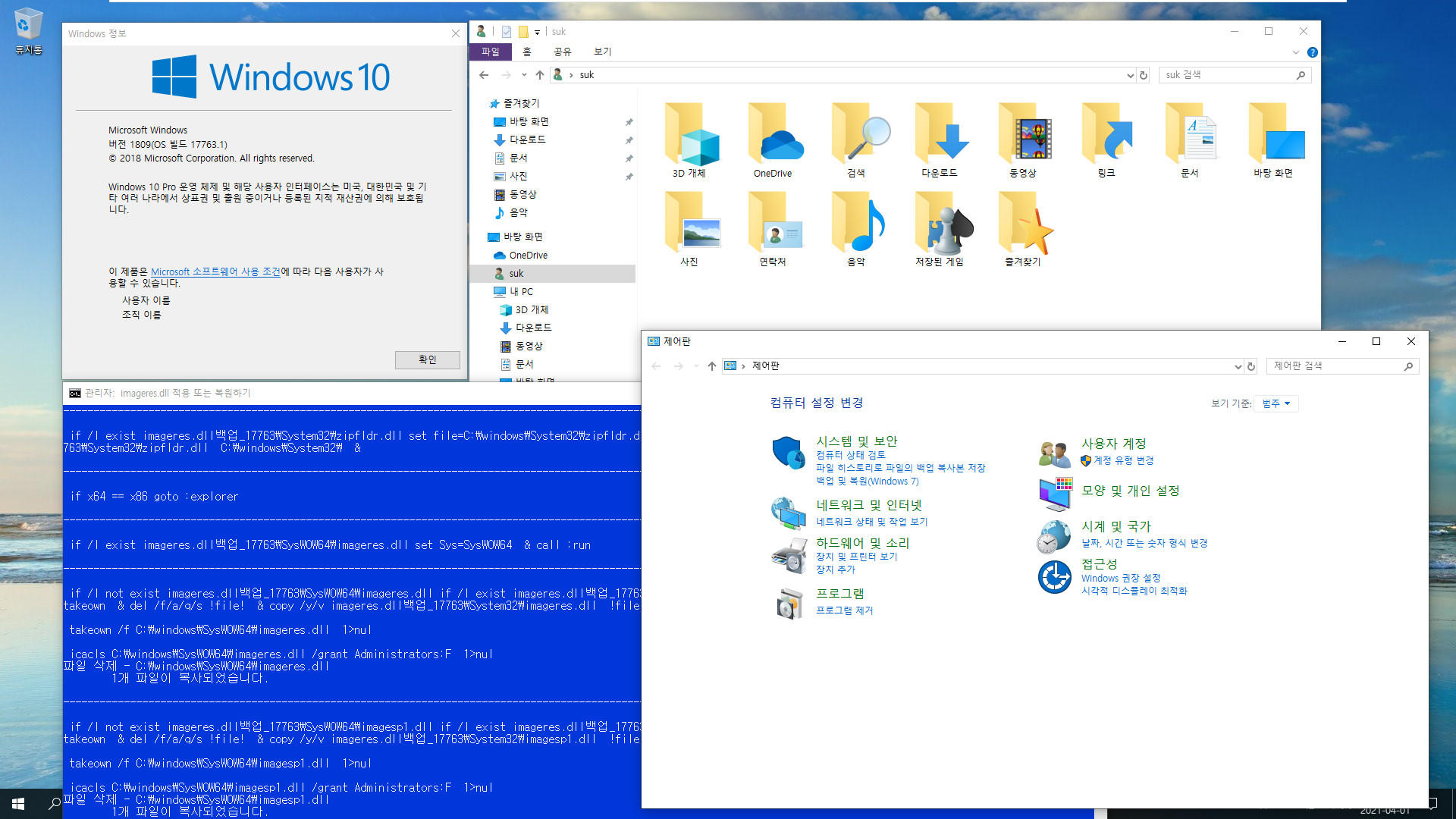Go back in suk Explorer window
The height and width of the screenshot is (819, 1456).
484,75
